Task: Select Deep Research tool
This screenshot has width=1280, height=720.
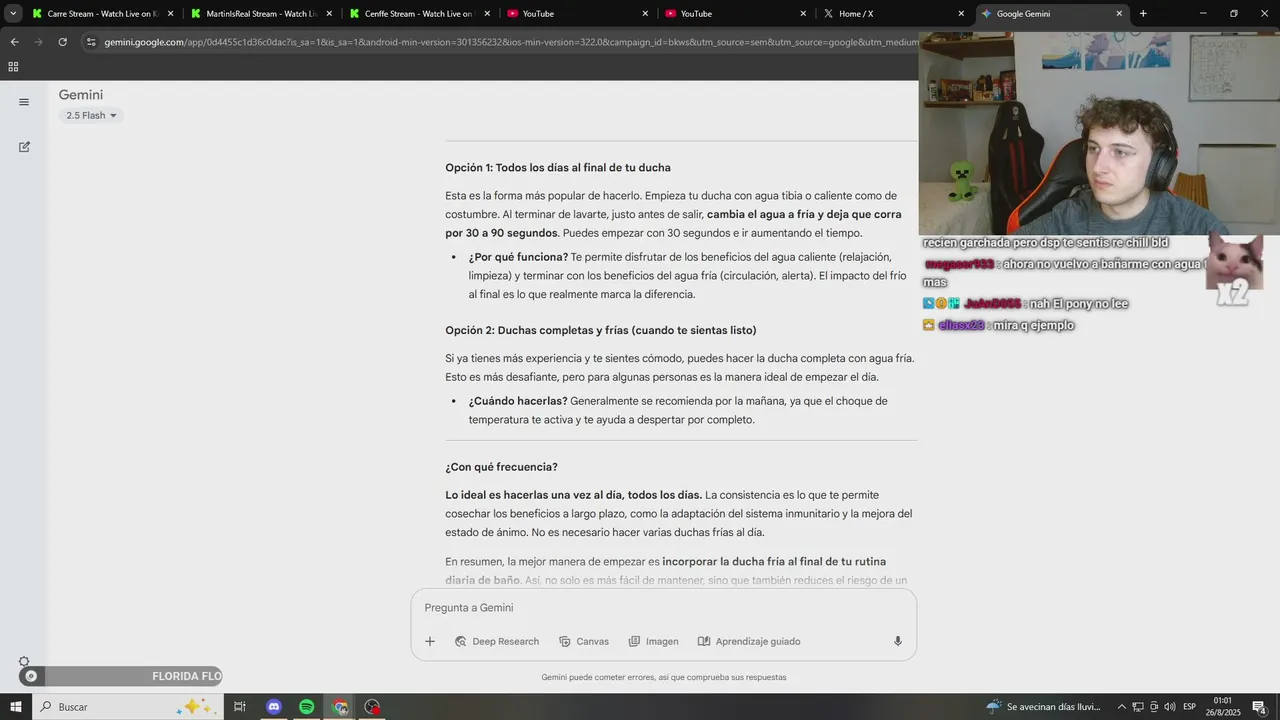Action: click(x=497, y=642)
